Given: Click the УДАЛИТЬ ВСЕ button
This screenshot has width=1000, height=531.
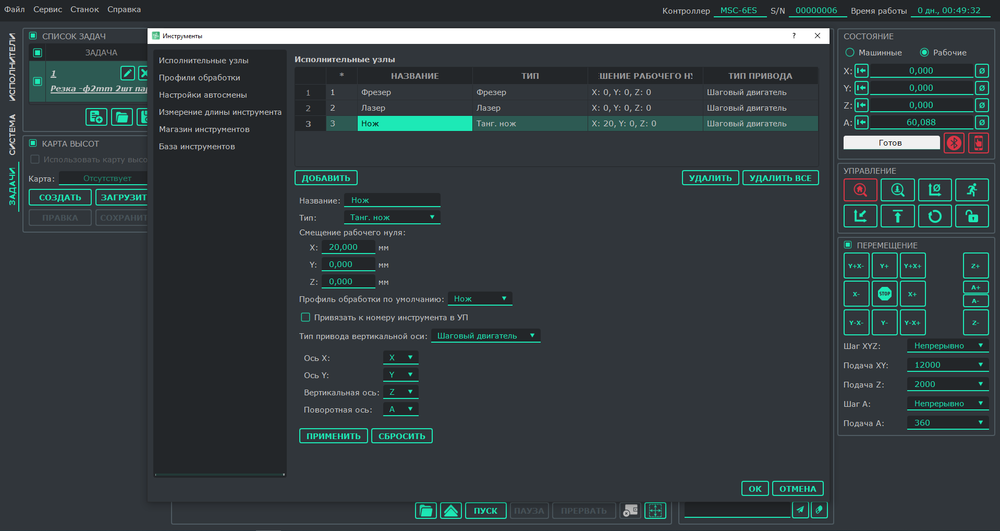Looking at the screenshot, I should (781, 178).
